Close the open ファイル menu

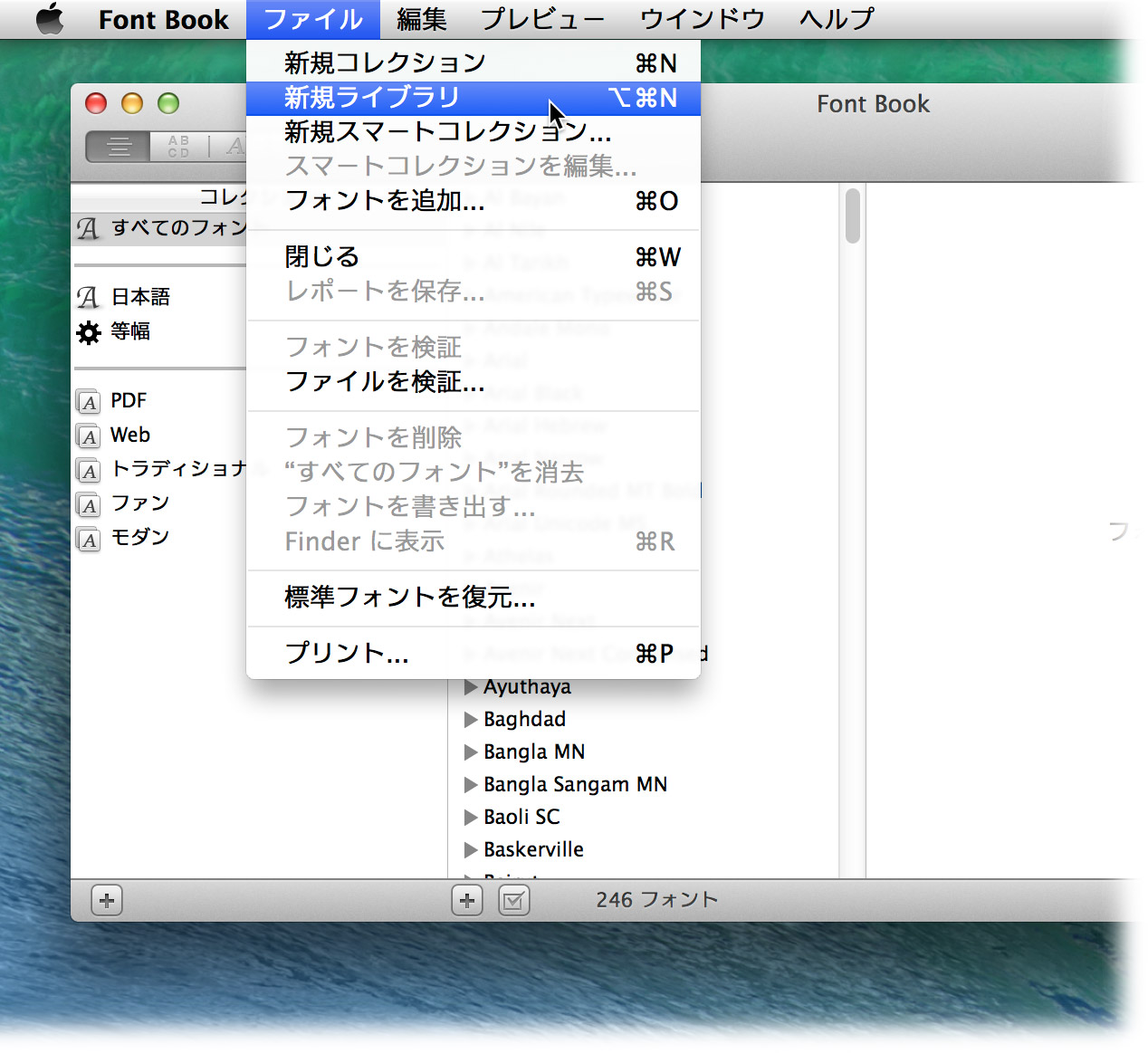(313, 20)
